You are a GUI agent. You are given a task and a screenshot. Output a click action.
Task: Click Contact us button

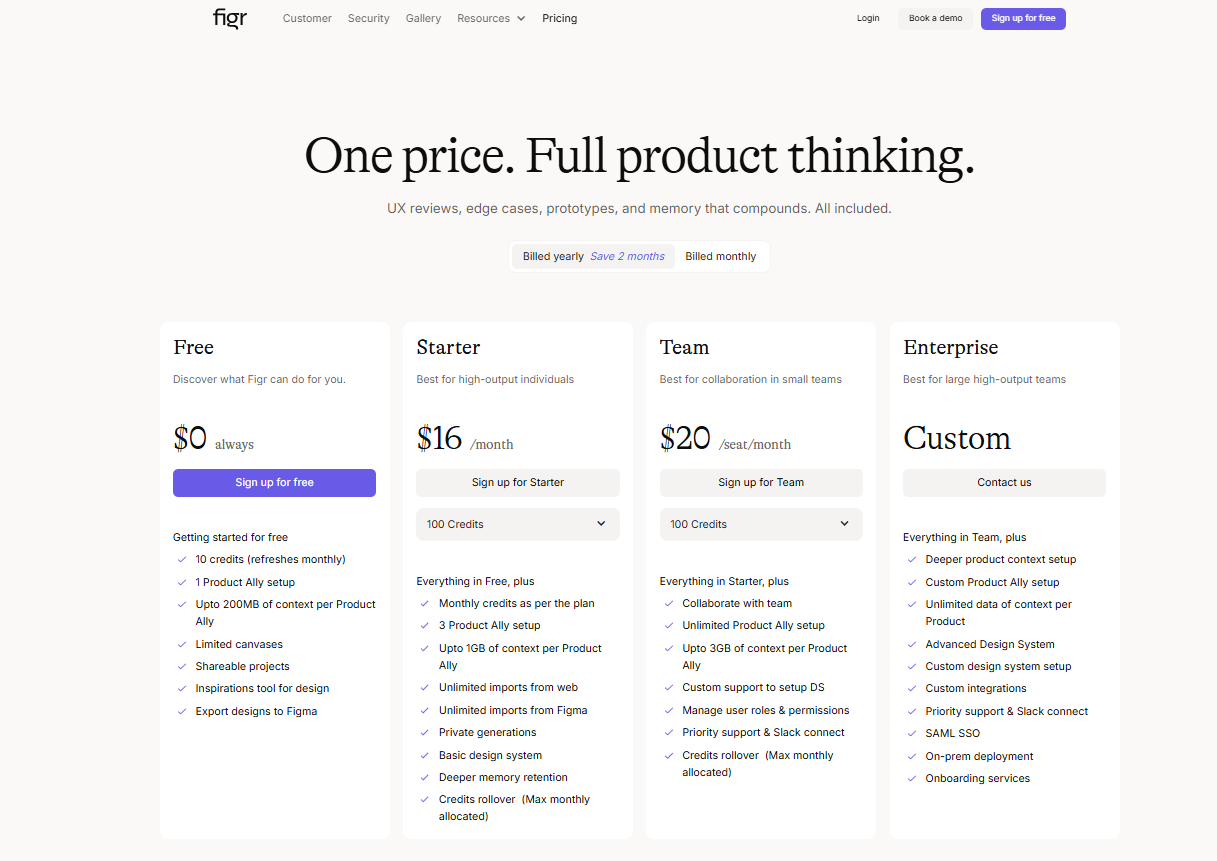[1004, 482]
